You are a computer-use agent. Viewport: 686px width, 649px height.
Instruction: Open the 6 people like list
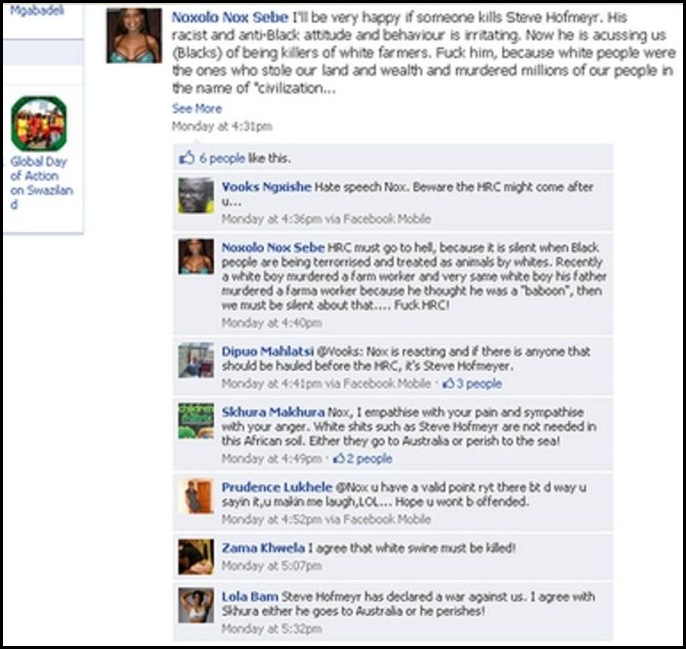(x=222, y=158)
